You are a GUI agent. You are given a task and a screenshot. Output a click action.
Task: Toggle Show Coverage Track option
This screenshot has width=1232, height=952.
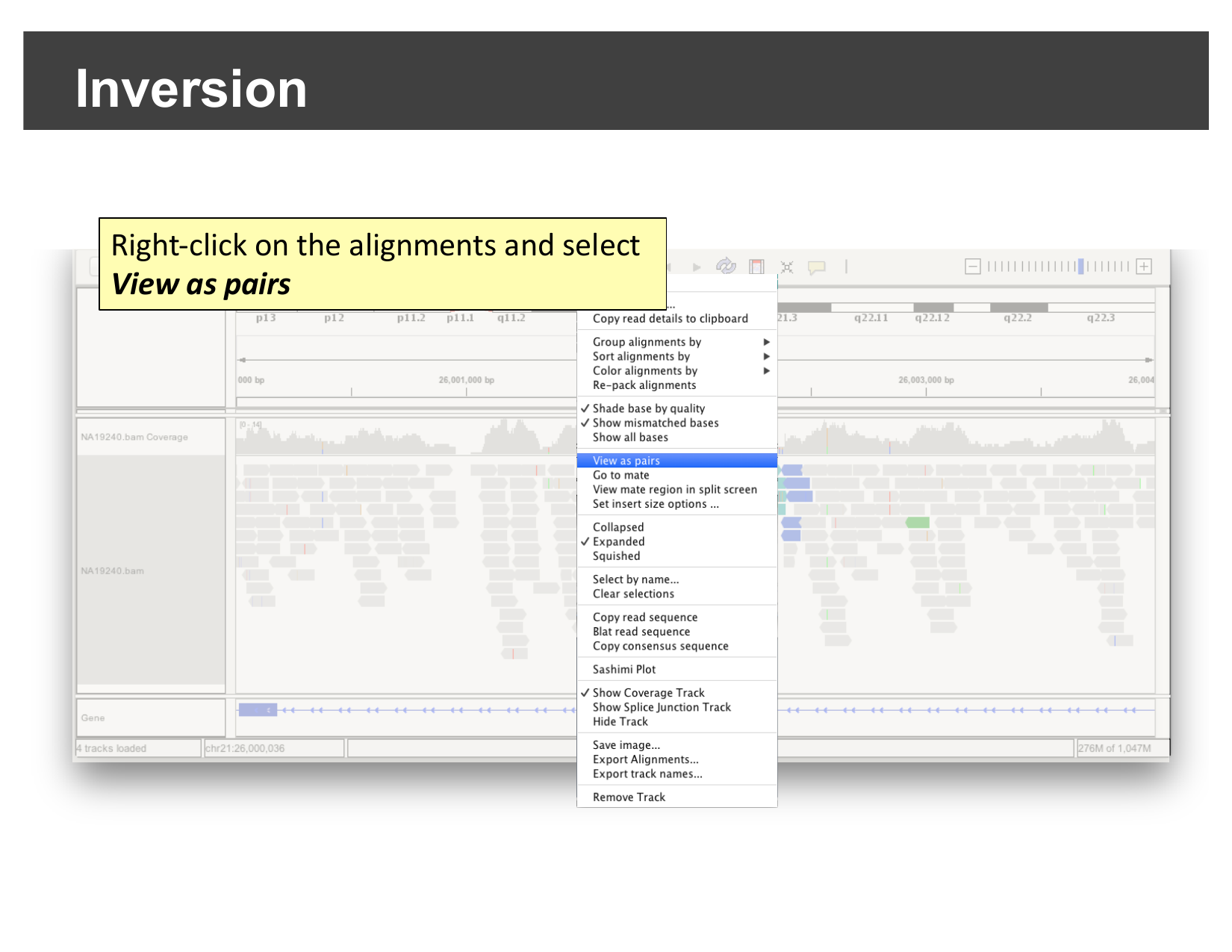[677, 693]
